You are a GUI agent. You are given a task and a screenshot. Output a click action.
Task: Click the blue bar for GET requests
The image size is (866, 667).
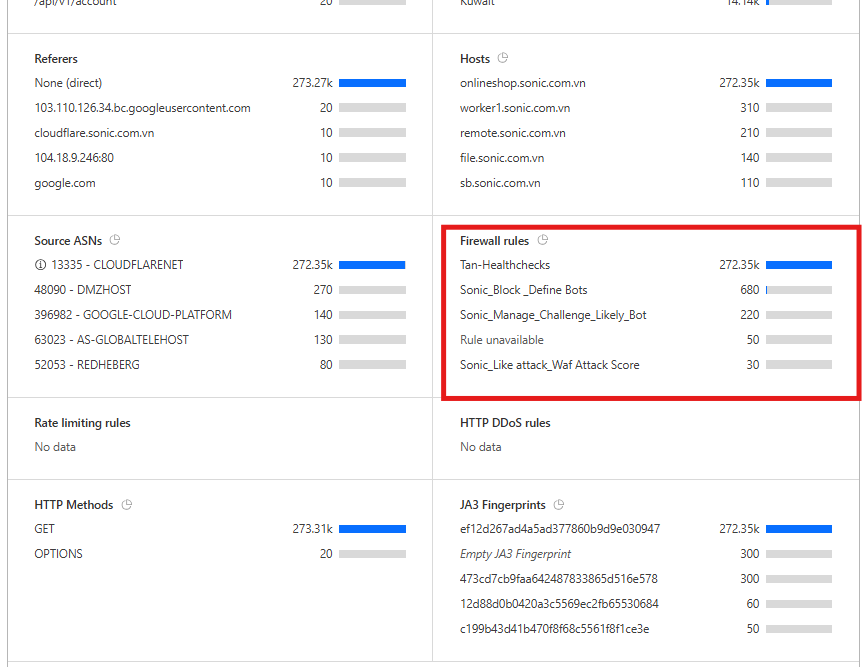[372, 529]
